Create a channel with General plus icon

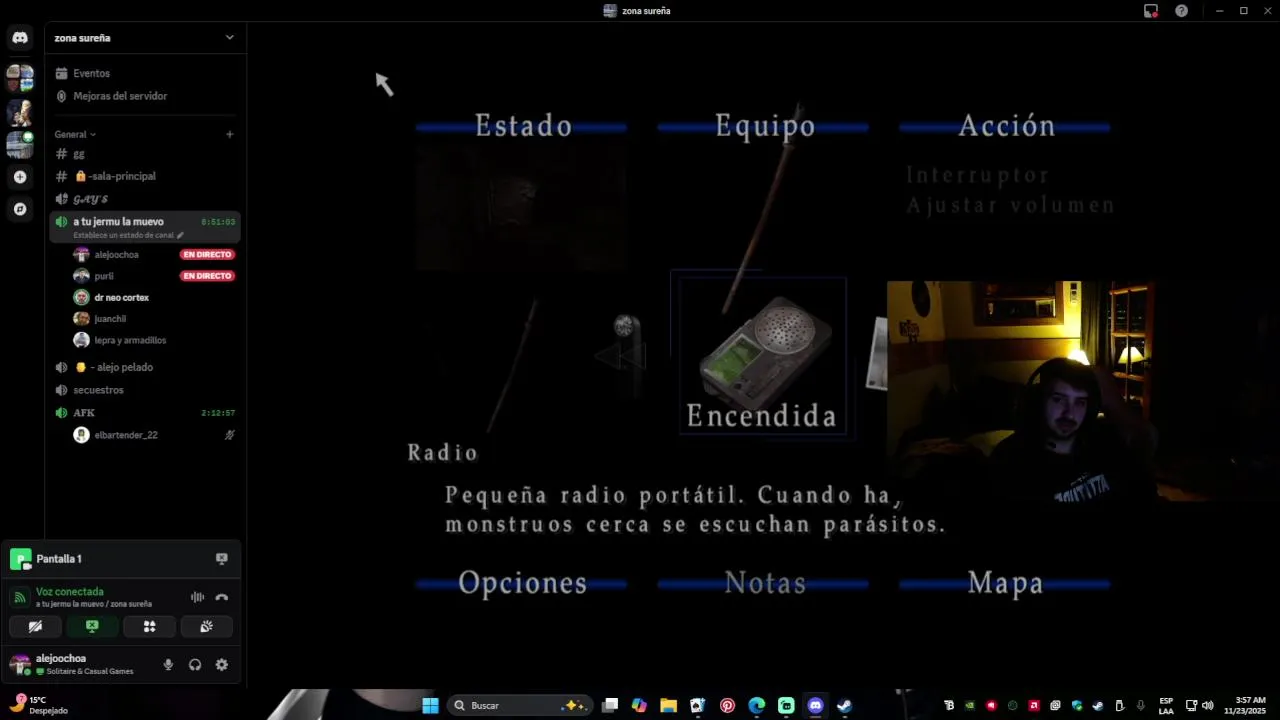click(x=229, y=134)
